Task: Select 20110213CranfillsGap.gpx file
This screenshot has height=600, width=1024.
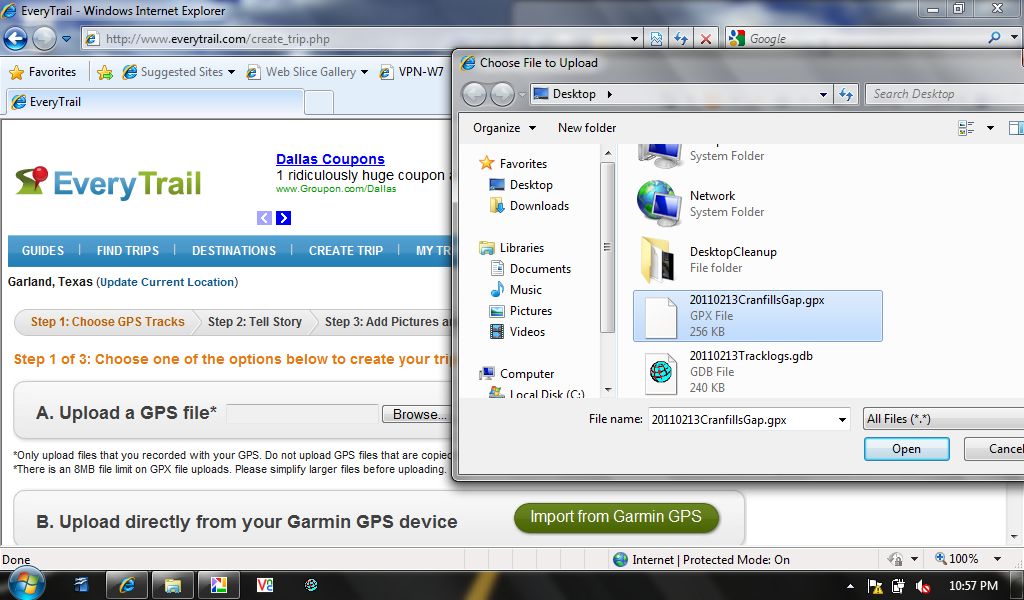Action: (758, 316)
